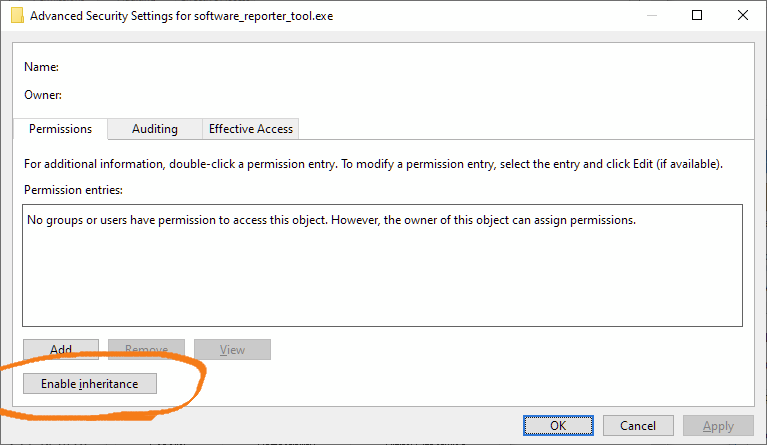Image resolution: width=767 pixels, height=445 pixels.
Task: Click the 'Permission entries:' label
Action: point(73,190)
